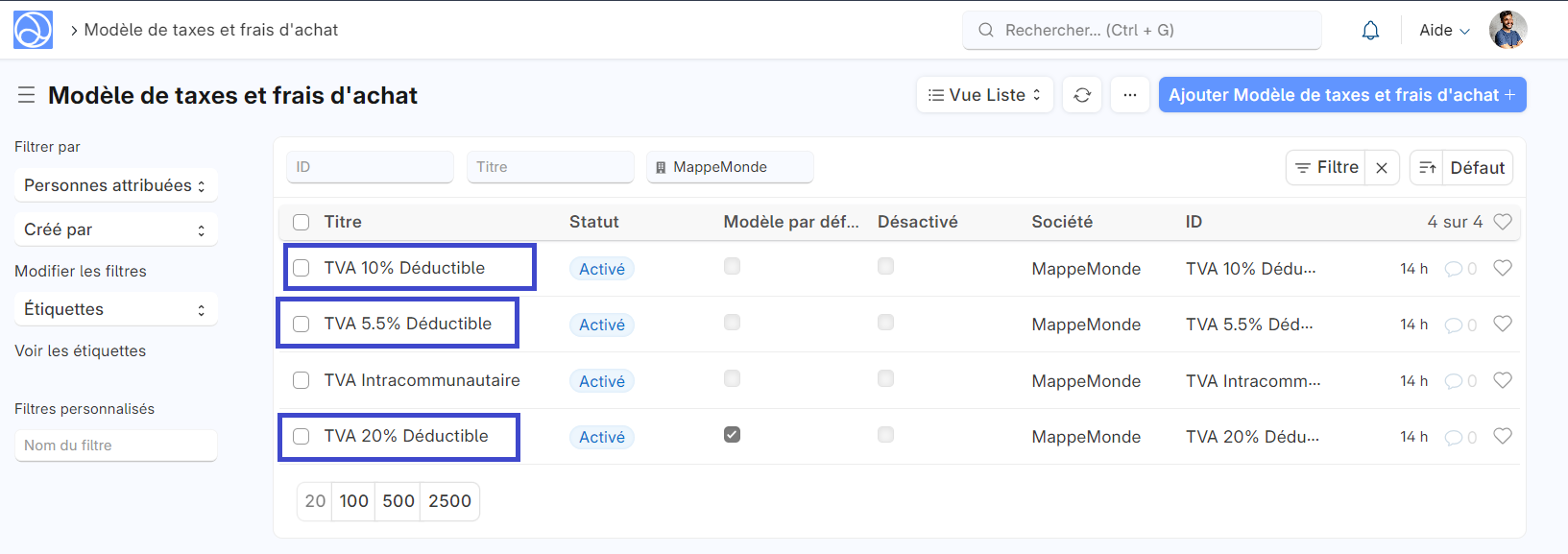Image resolution: width=1568 pixels, height=554 pixels.
Task: Open Défaut sort field dropdown
Action: click(1478, 168)
